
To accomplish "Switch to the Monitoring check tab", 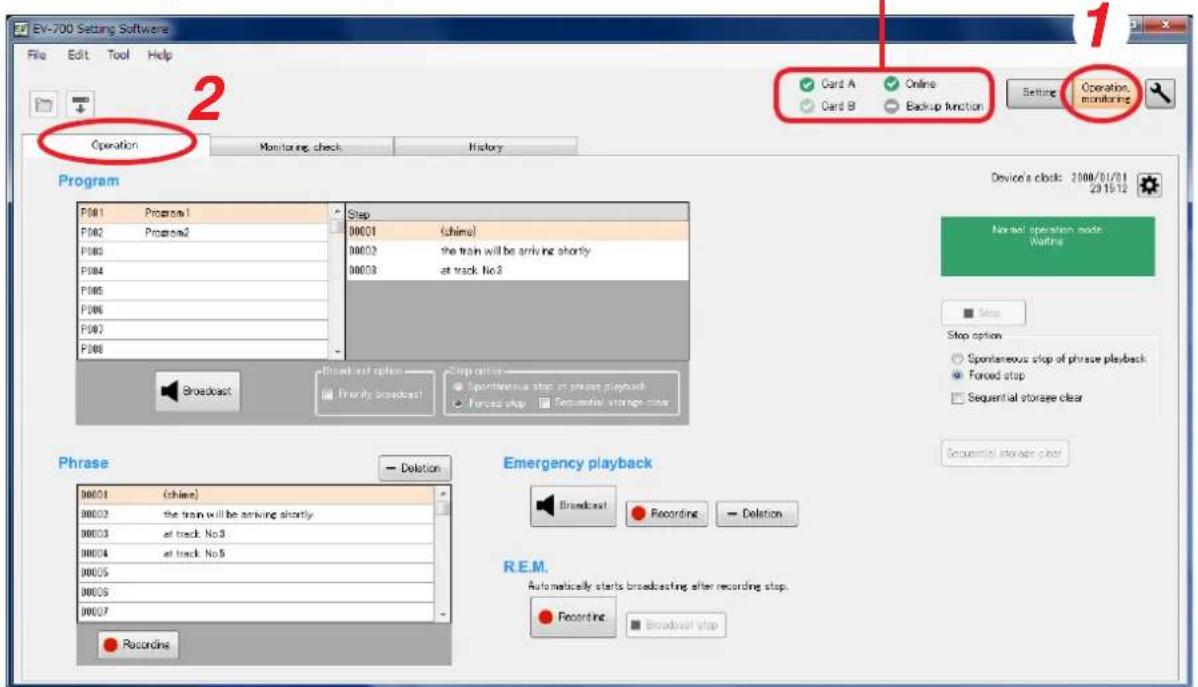I will click(x=301, y=147).
